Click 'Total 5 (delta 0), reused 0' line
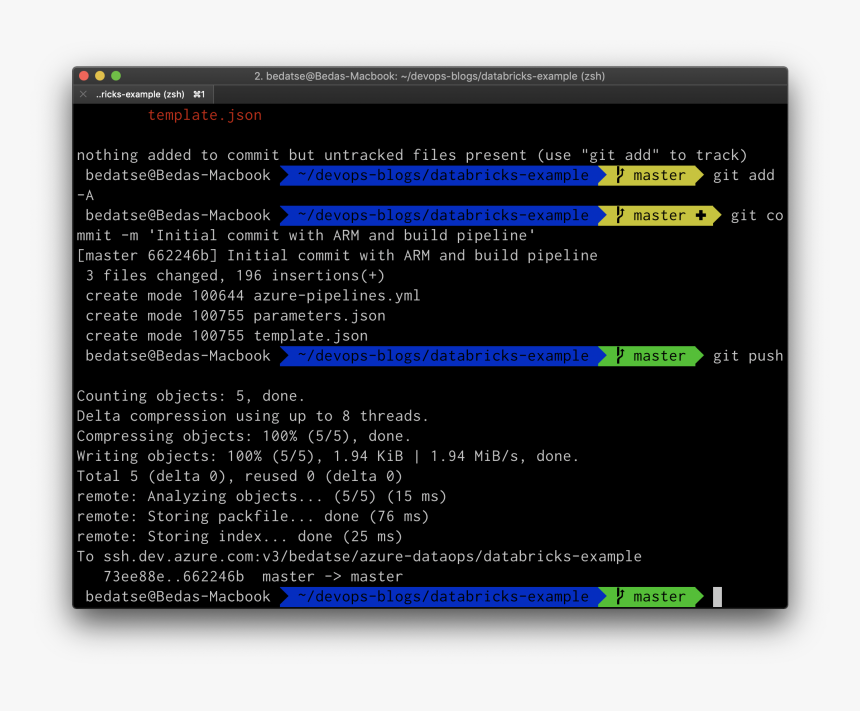860x711 pixels. [x=240, y=476]
